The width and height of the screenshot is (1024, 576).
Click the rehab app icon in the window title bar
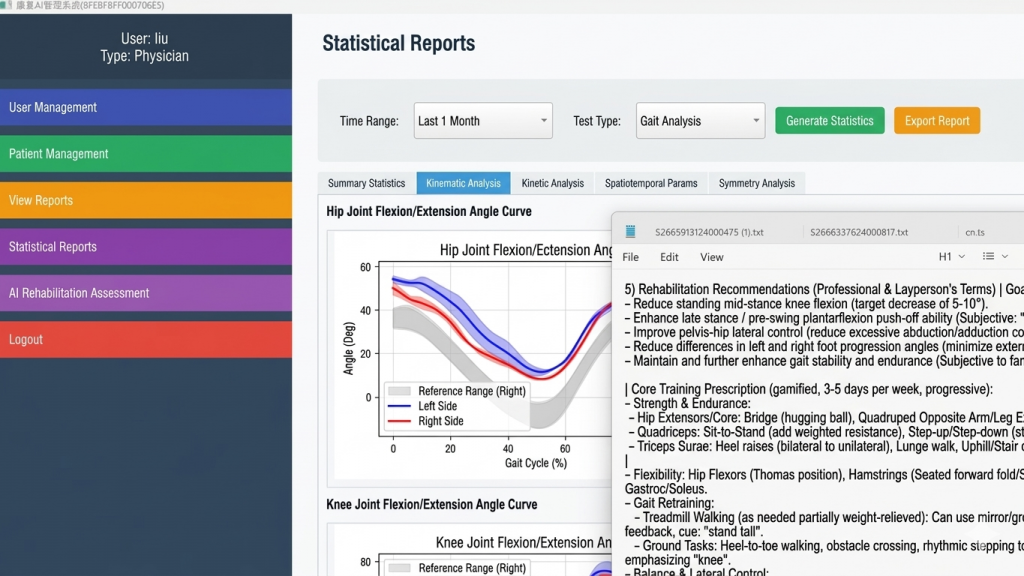point(7,6)
